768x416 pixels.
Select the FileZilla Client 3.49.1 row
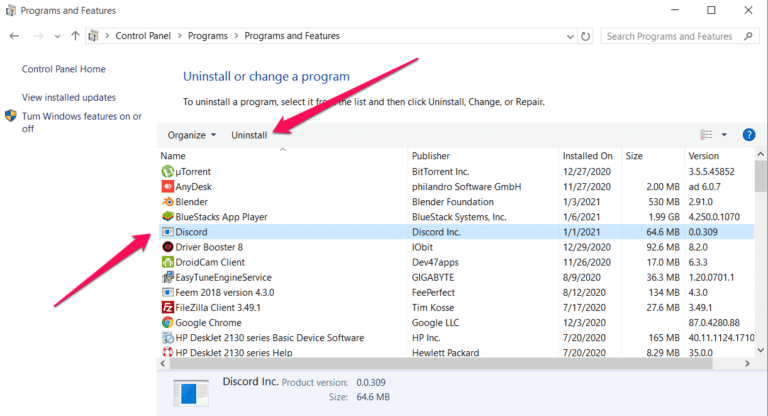(x=456, y=308)
